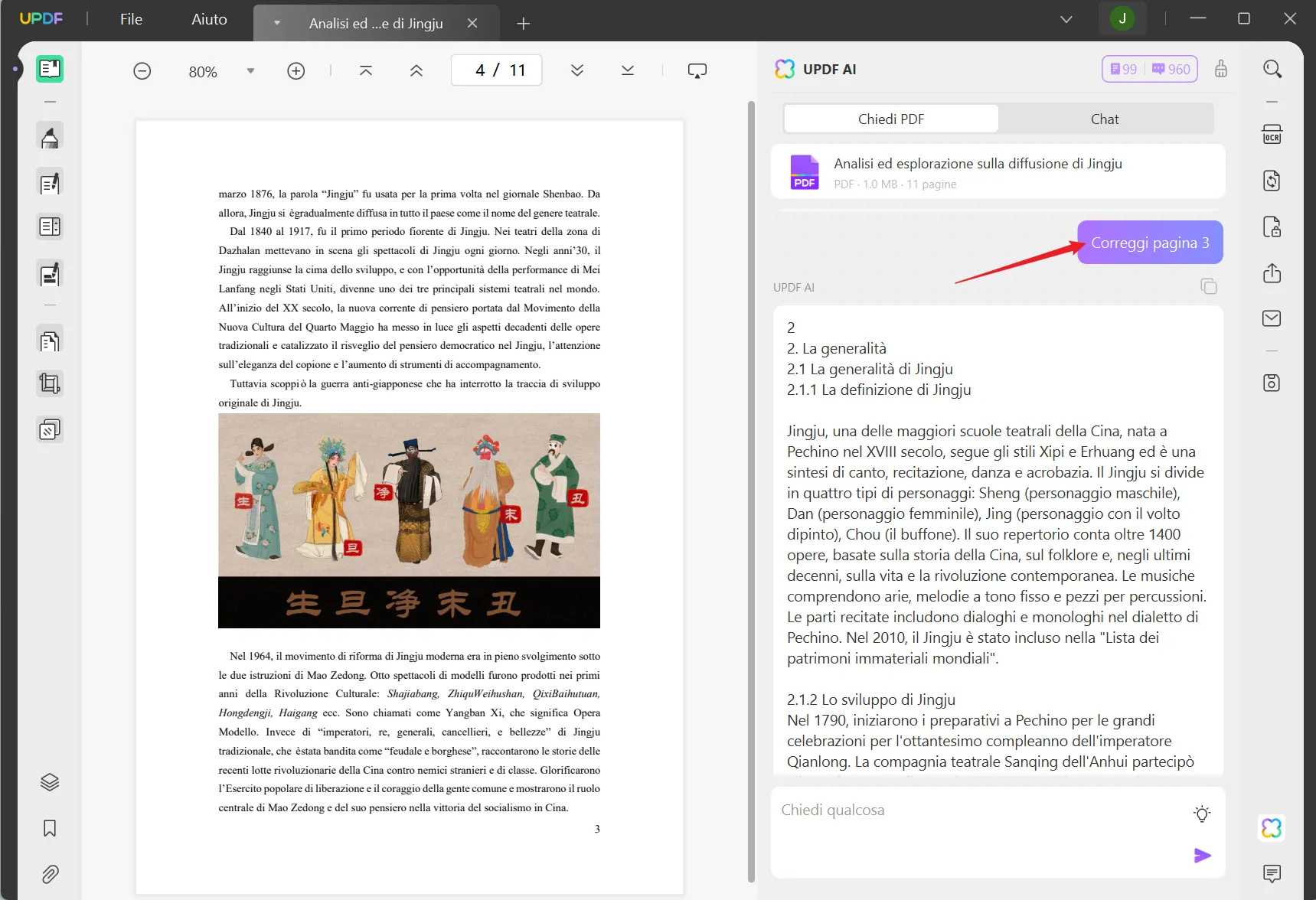
Task: Show the Layers panel
Action: (50, 782)
